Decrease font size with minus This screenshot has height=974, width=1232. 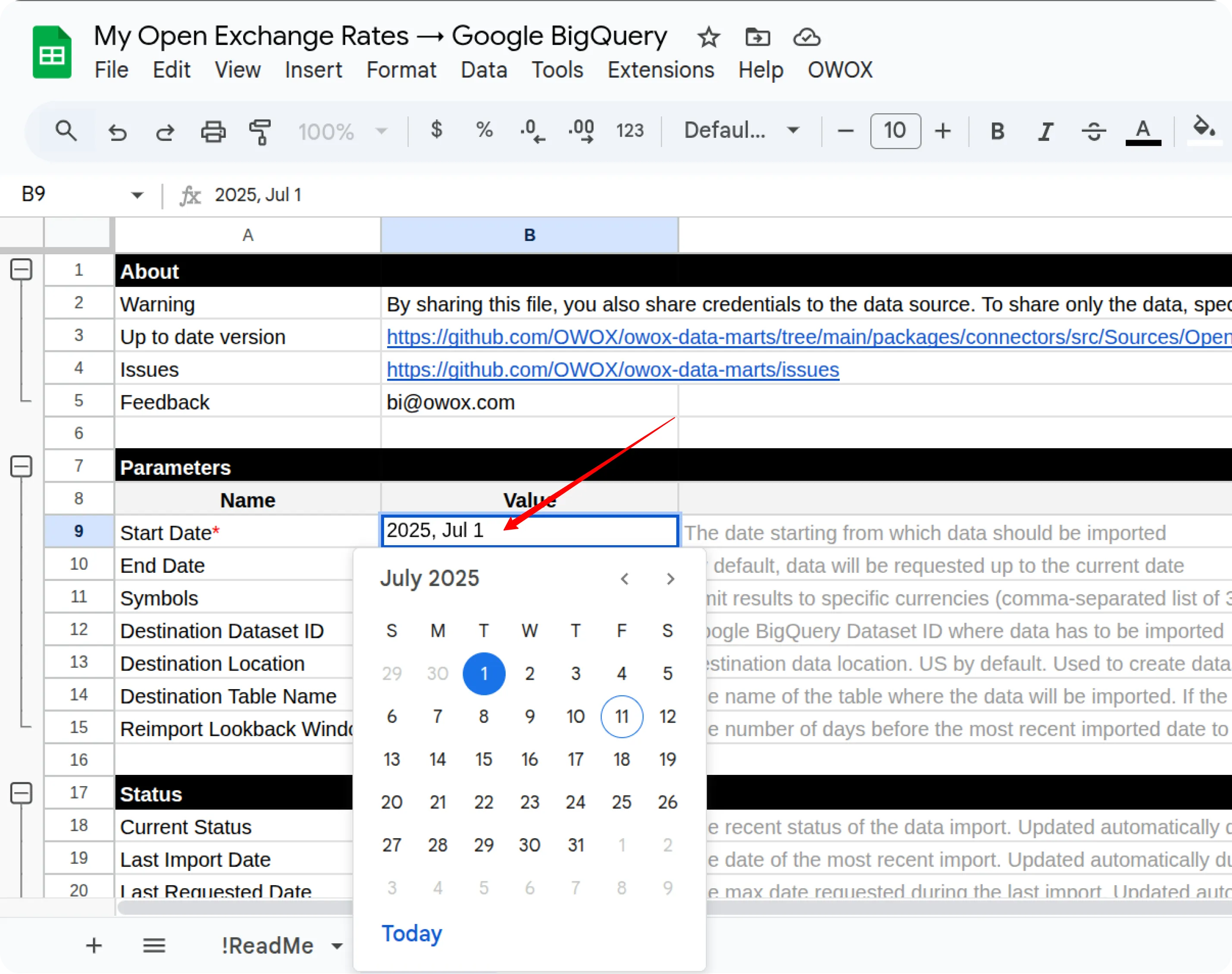(845, 131)
